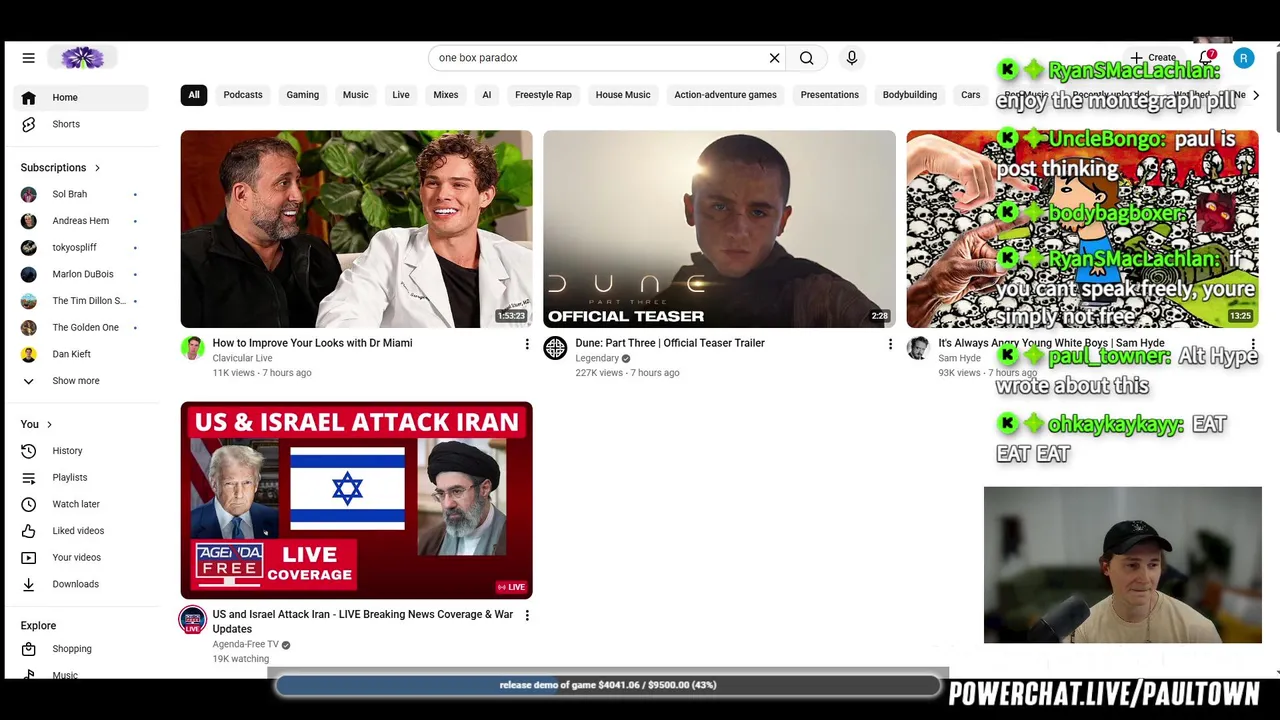Select the Music chip
Screen dimensions: 1280x720
point(355,95)
